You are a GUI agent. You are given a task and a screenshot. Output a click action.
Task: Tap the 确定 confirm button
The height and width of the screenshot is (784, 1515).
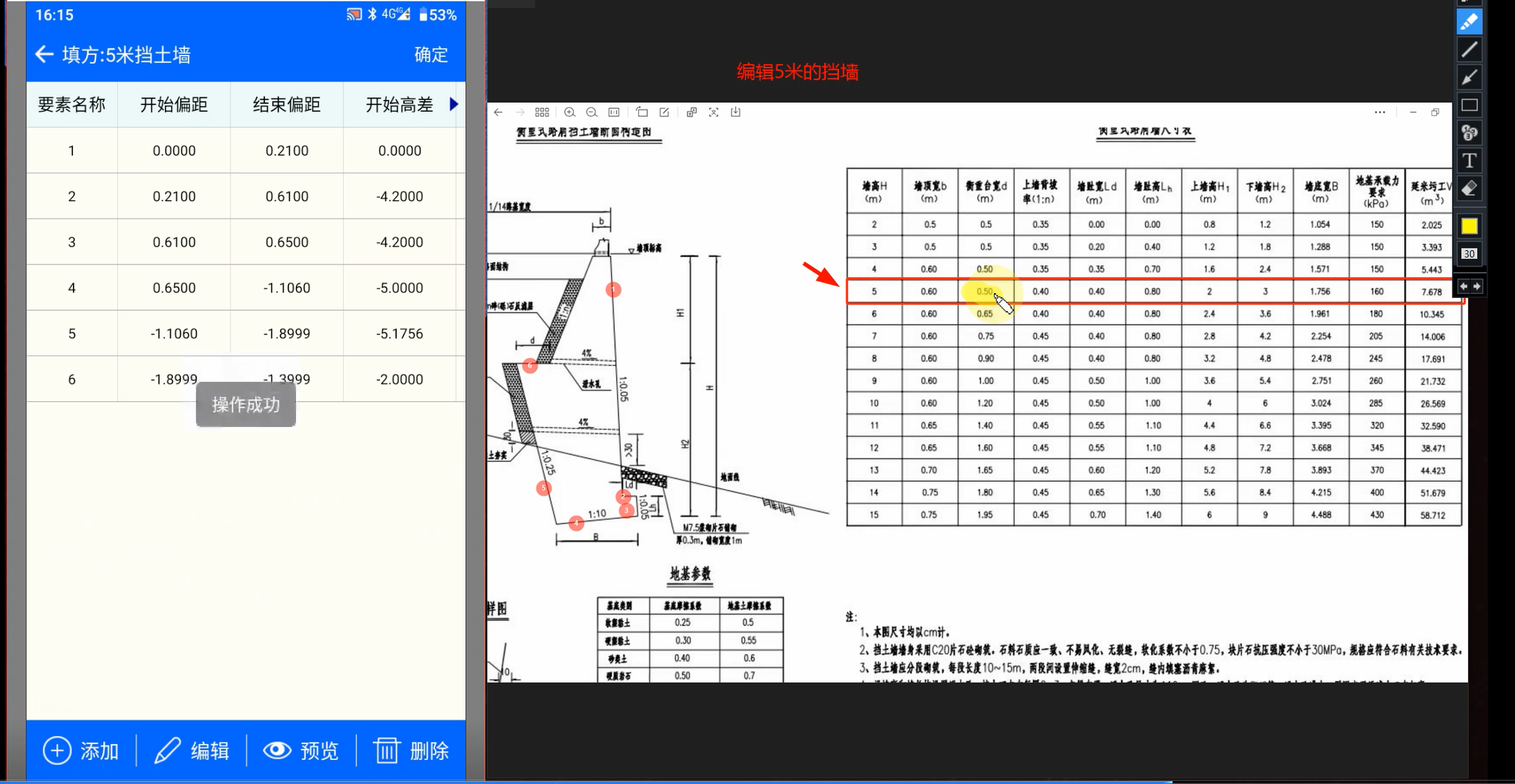431,55
